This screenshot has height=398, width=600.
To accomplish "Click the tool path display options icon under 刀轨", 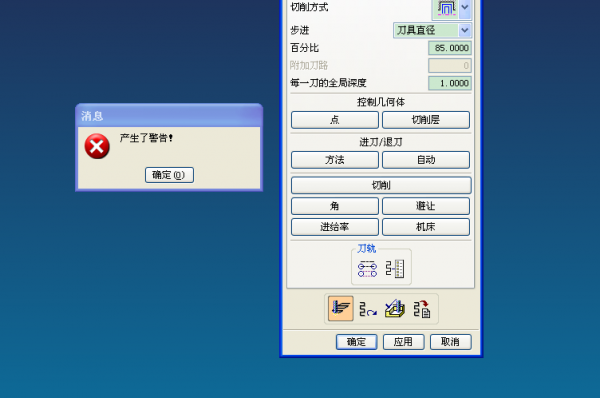I will pos(367,269).
